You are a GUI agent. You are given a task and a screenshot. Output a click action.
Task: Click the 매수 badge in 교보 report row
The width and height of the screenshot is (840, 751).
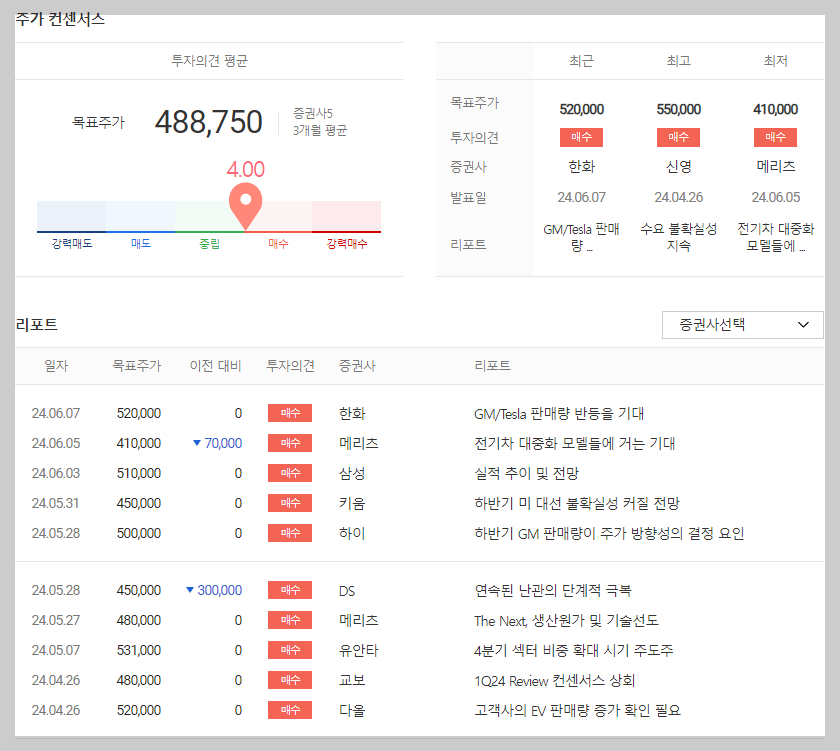(x=290, y=680)
